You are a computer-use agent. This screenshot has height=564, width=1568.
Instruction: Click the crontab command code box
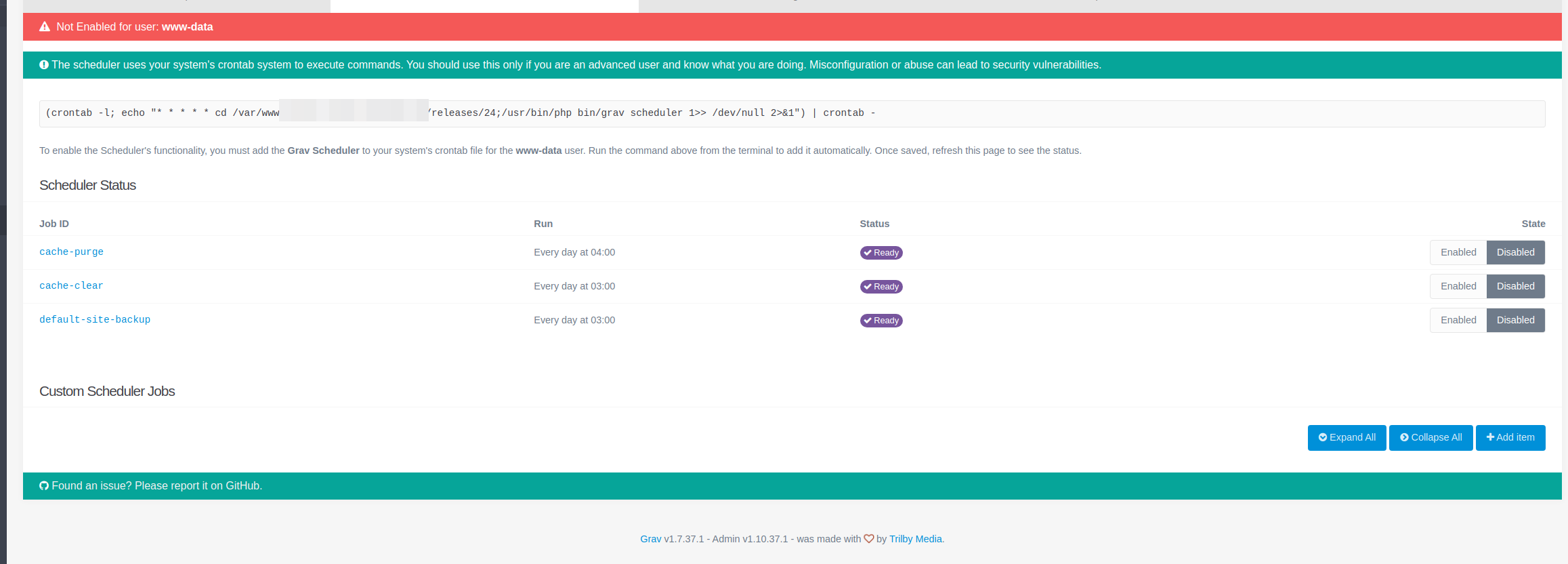[792, 113]
